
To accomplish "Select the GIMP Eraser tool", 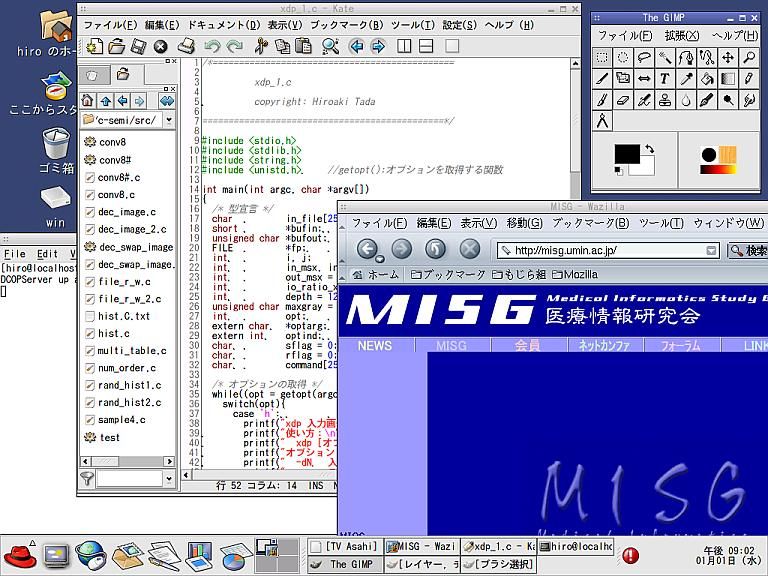I will (623, 100).
